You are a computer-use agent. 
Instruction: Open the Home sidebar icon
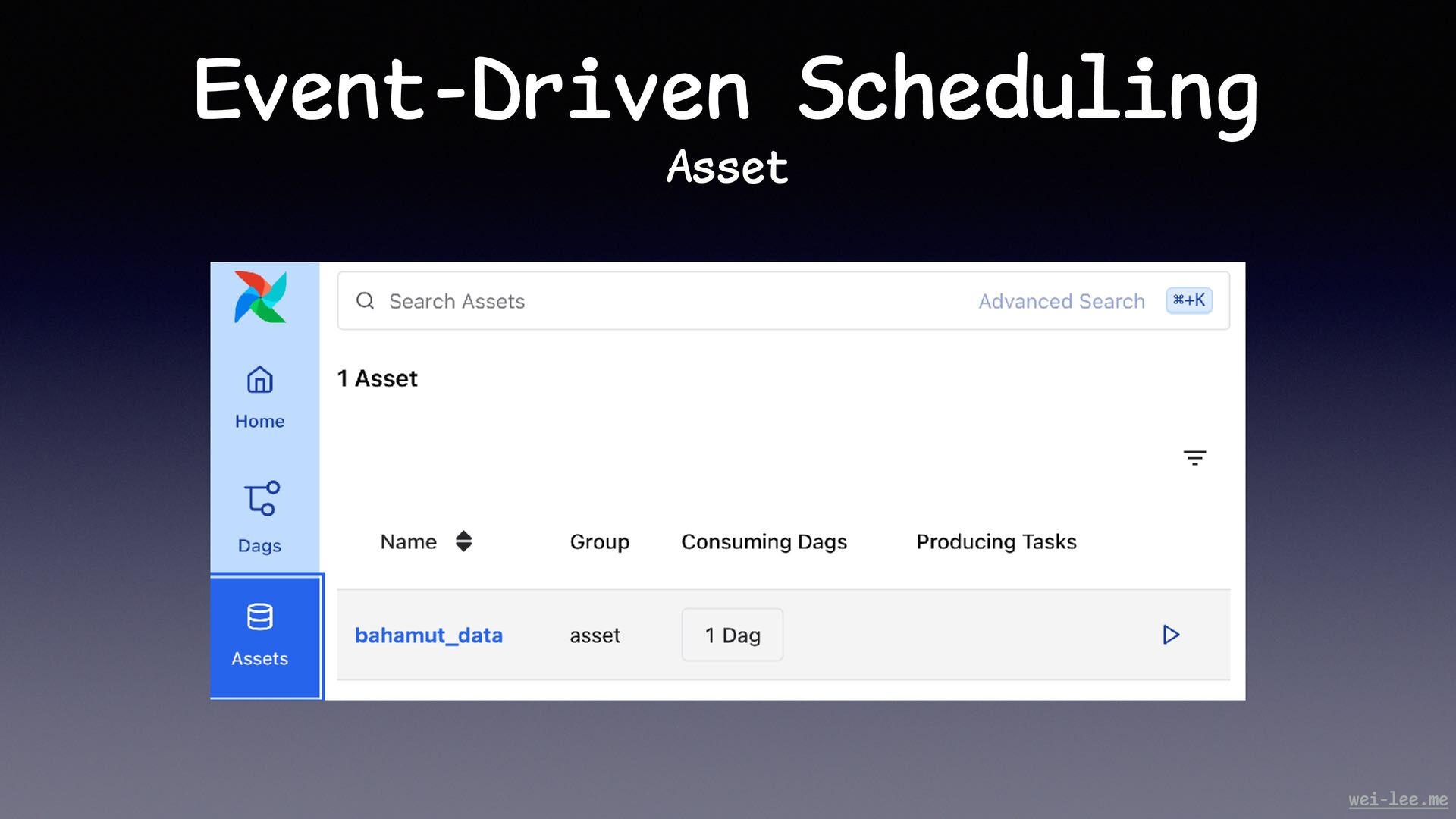260,380
